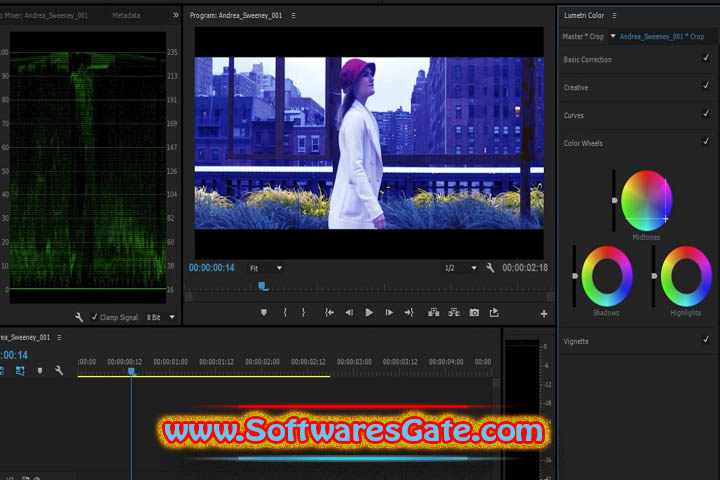Click the timeline panel current timecode
Viewport: 720px width, 480px height.
pos(14,355)
